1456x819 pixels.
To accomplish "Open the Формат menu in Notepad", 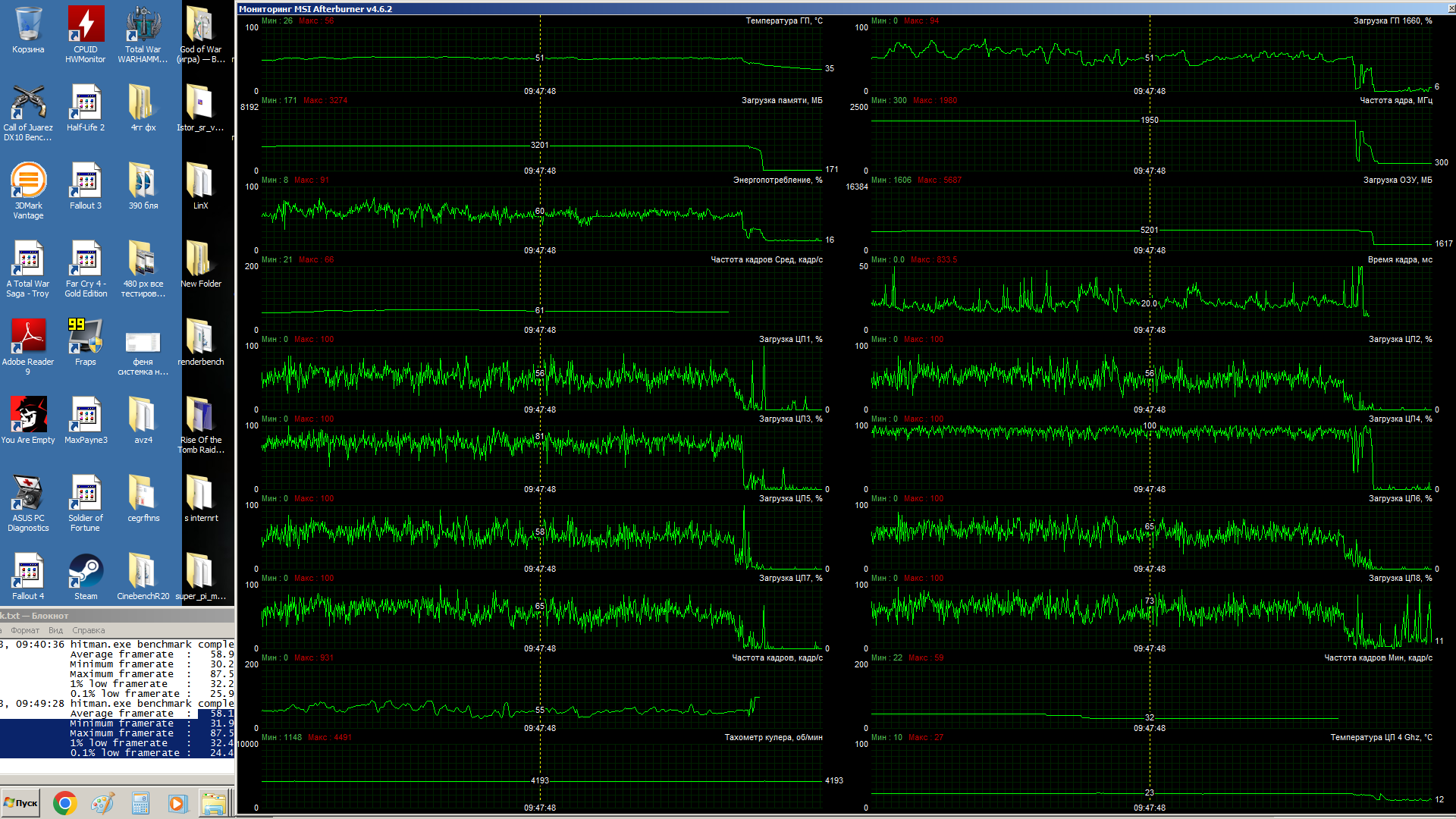I will point(25,630).
